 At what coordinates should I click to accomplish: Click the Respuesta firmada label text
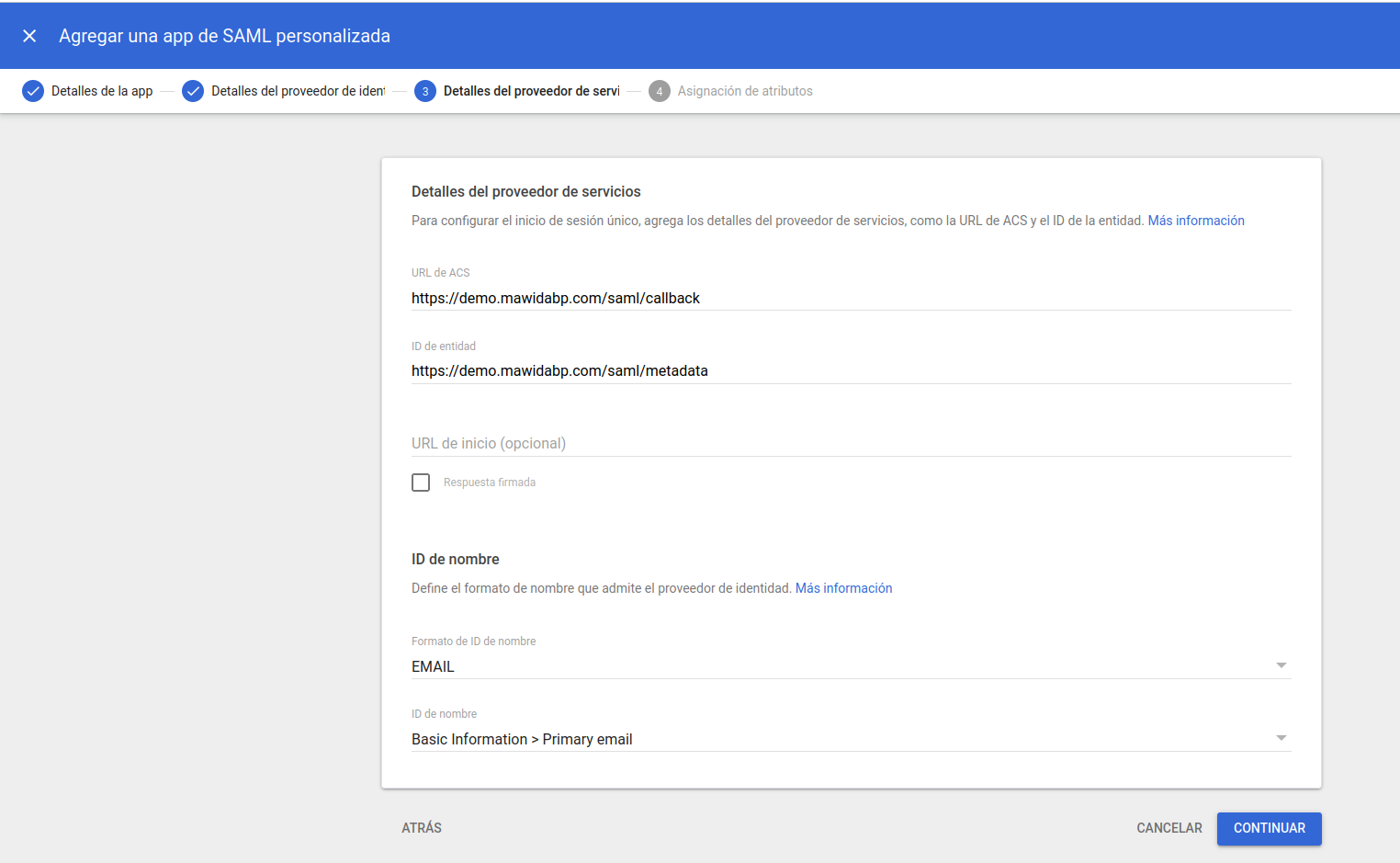(490, 483)
